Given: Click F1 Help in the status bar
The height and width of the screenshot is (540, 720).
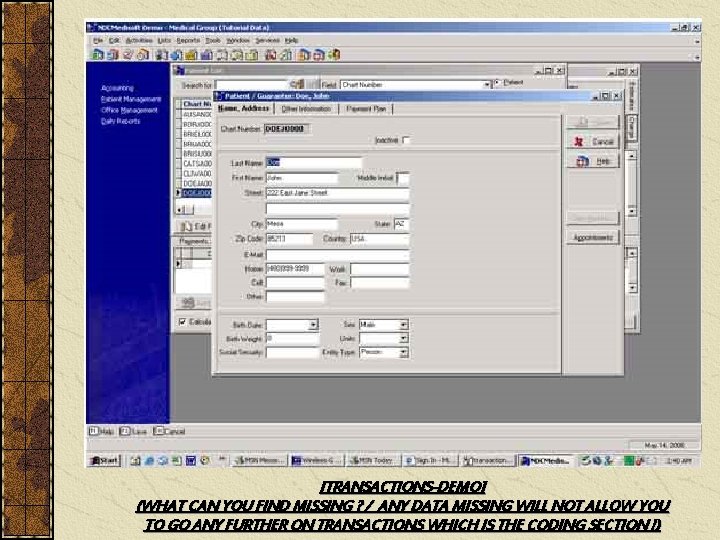Looking at the screenshot, I should pyautogui.click(x=101, y=432).
